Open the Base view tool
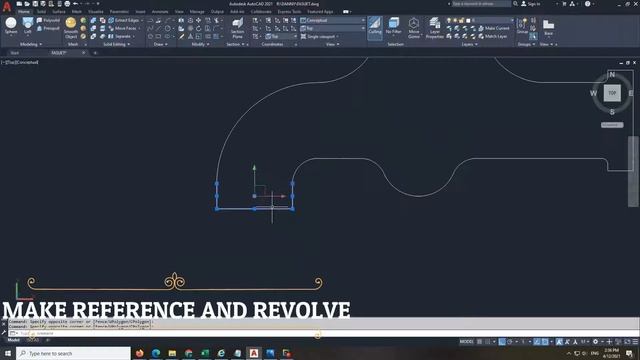This screenshot has width=640, height=360. [548, 27]
